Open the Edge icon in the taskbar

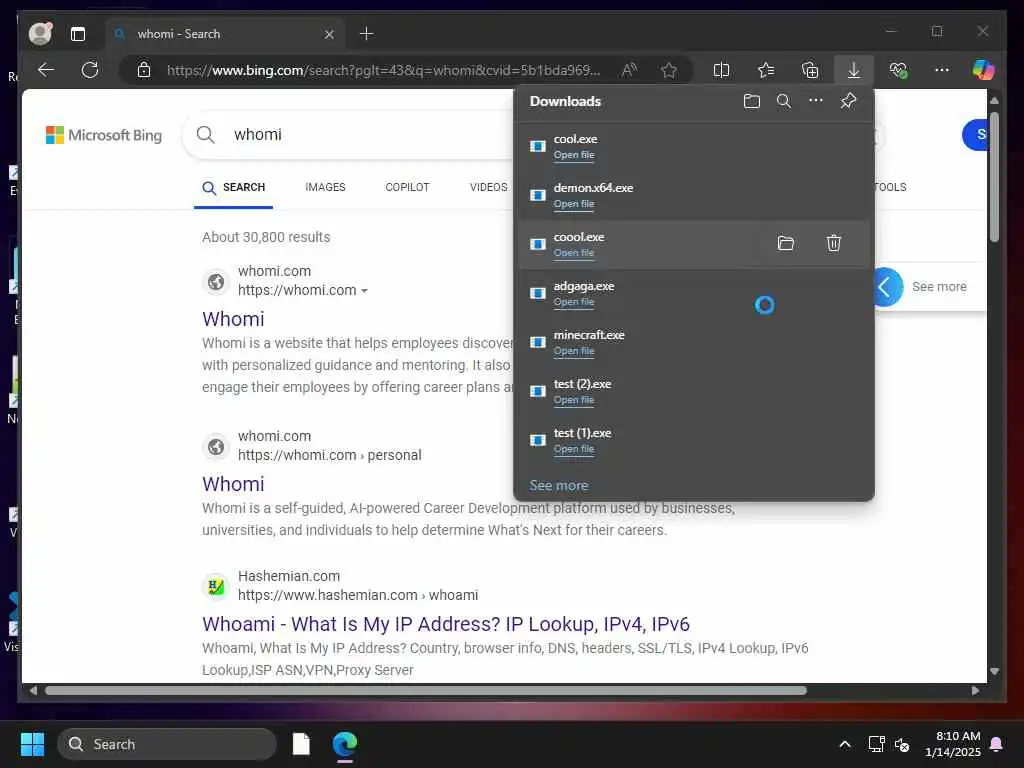pyautogui.click(x=345, y=744)
